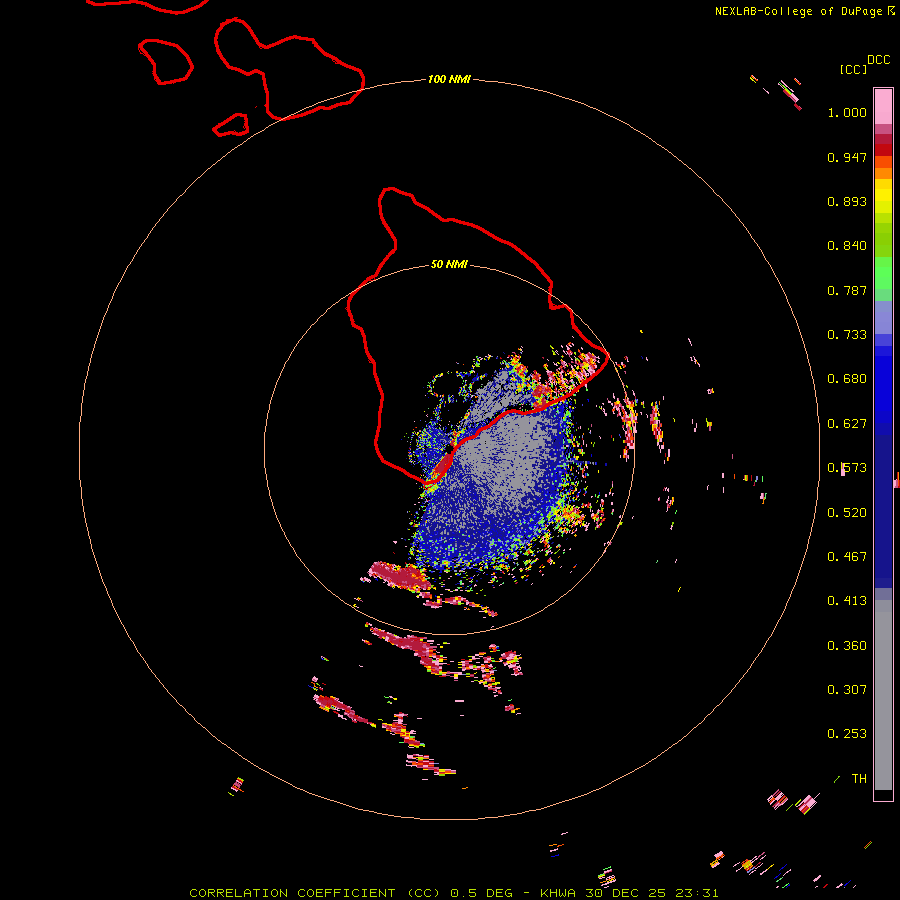Click the TH label near scale bottom
900x900 pixels.
pyautogui.click(x=859, y=779)
